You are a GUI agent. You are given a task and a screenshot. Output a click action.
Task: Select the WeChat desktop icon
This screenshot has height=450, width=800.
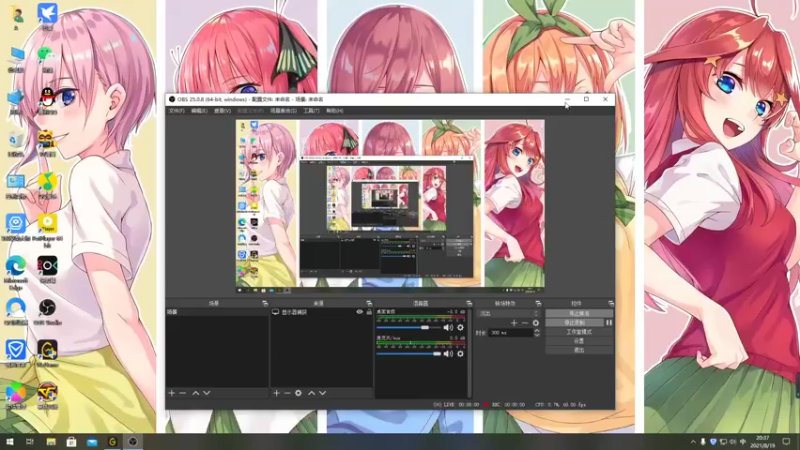point(47,58)
